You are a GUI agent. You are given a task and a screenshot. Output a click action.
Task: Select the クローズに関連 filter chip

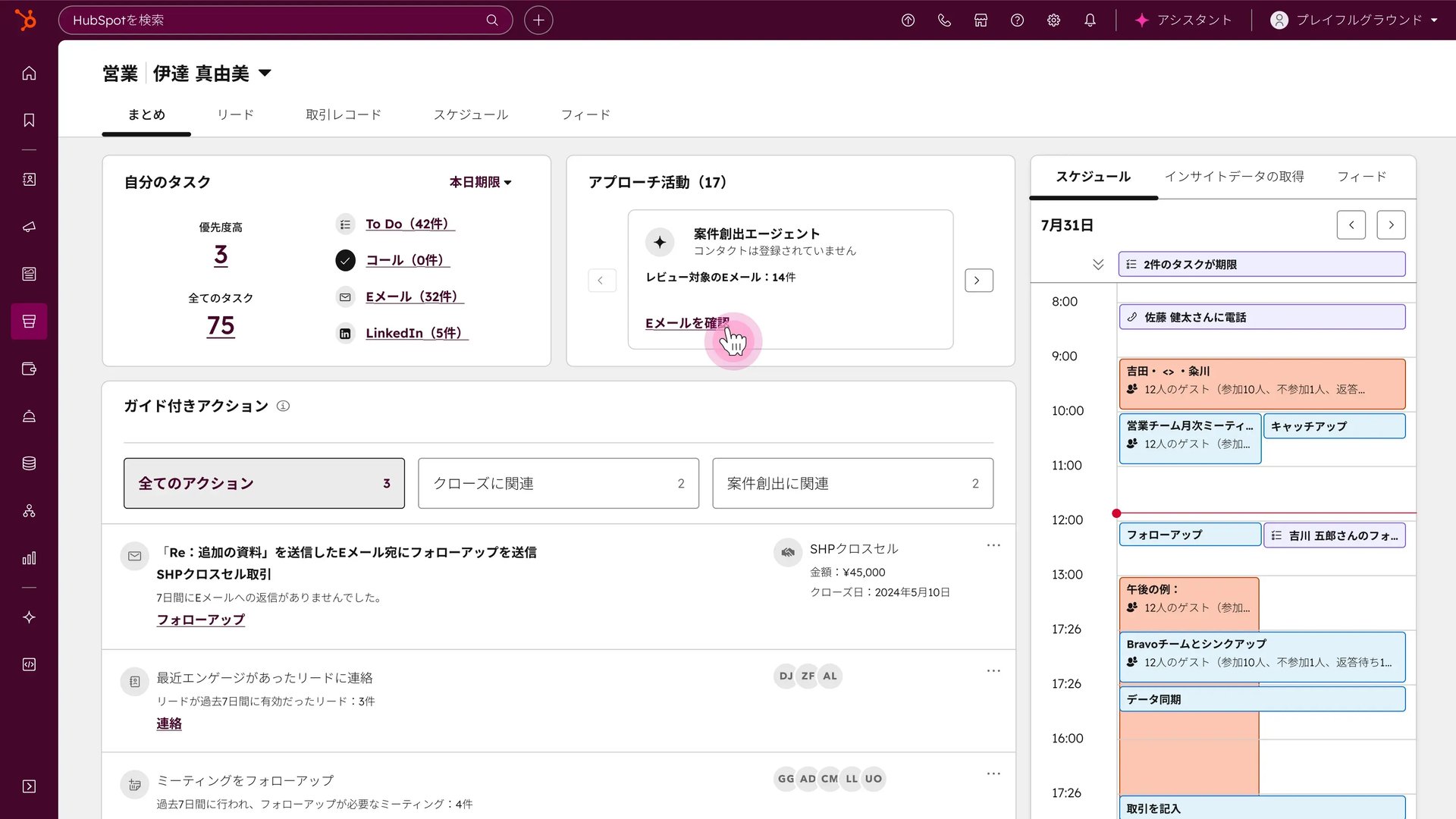point(558,483)
